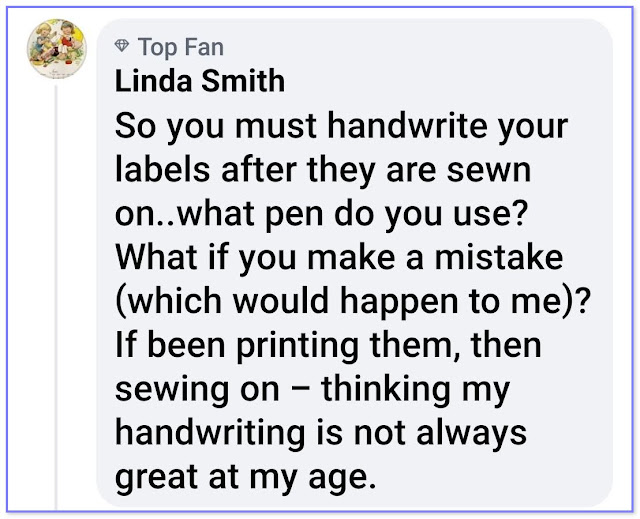Image resolution: width=640 pixels, height=519 pixels.
Task: Click the word "happen" in the comment
Action: [x=400, y=304]
